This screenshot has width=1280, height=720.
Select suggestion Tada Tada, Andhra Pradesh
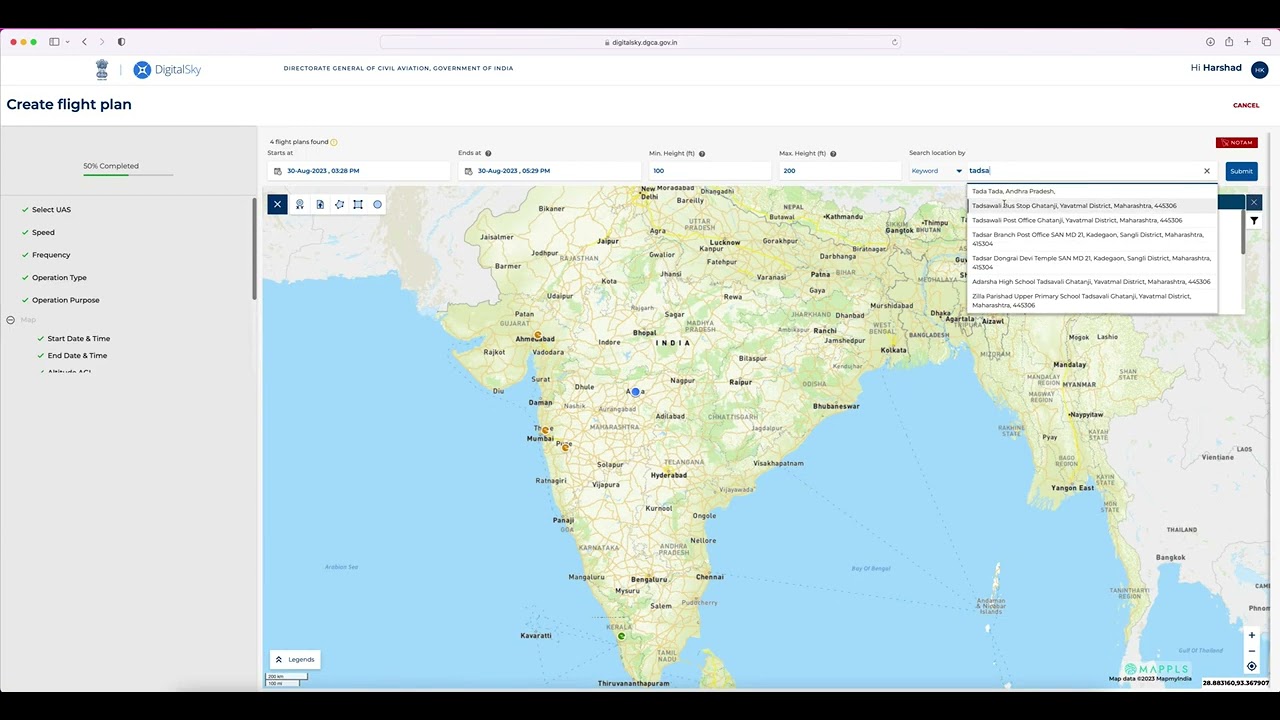tap(1092, 191)
